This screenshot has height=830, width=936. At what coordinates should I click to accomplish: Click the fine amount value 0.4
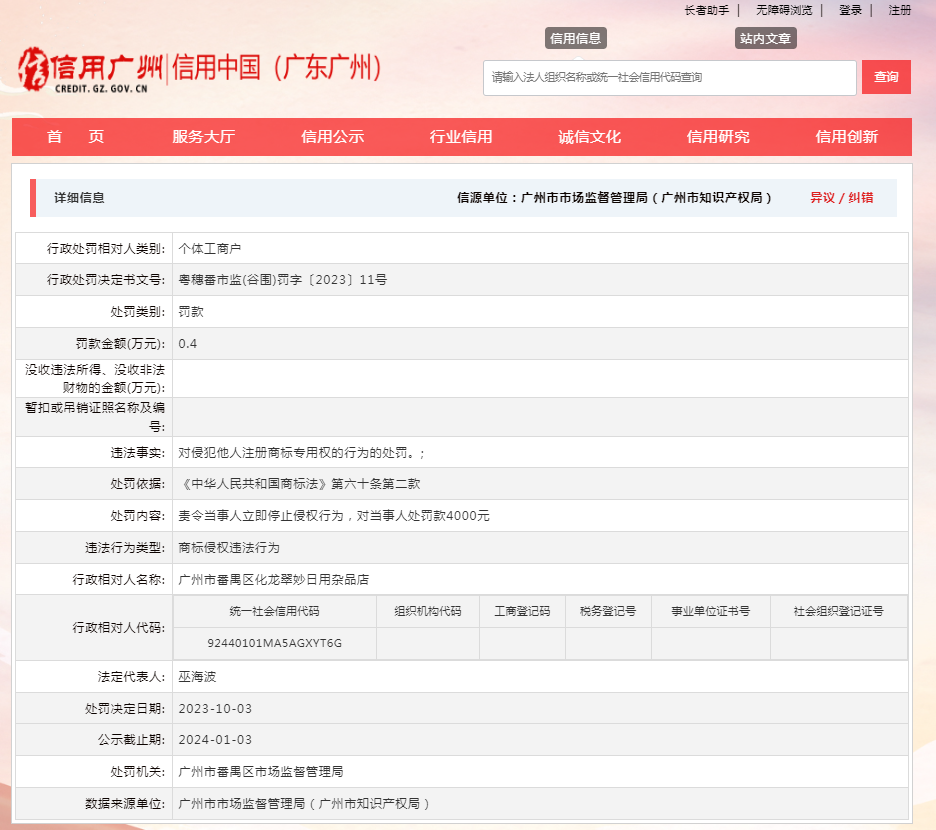(x=187, y=343)
